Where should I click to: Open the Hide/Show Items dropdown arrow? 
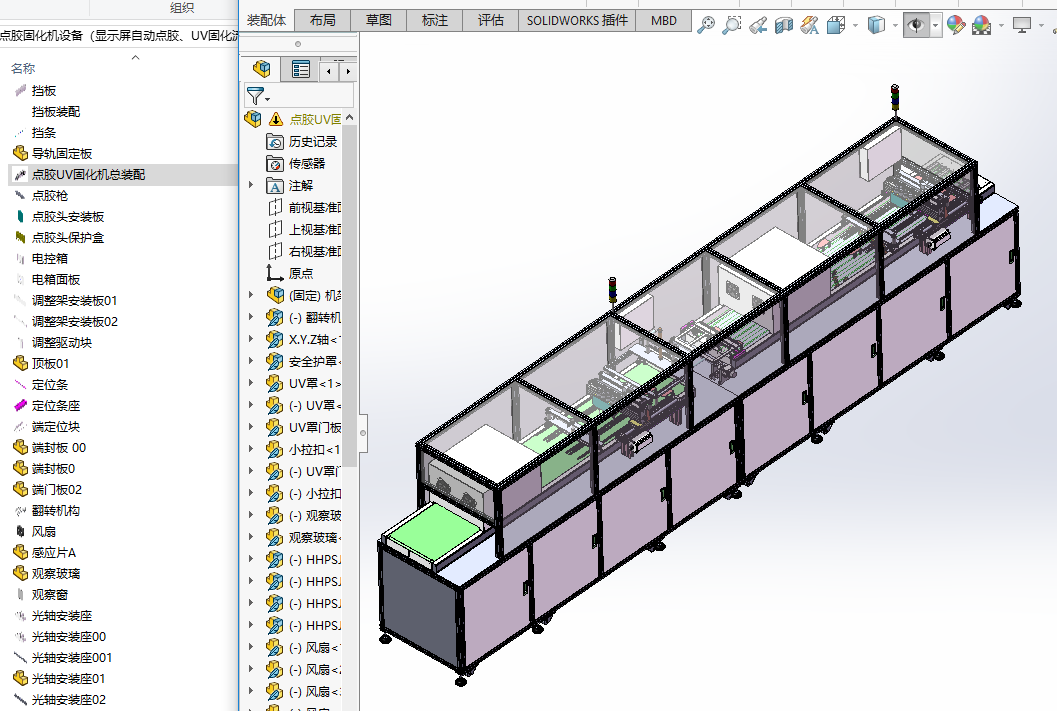pos(935,26)
